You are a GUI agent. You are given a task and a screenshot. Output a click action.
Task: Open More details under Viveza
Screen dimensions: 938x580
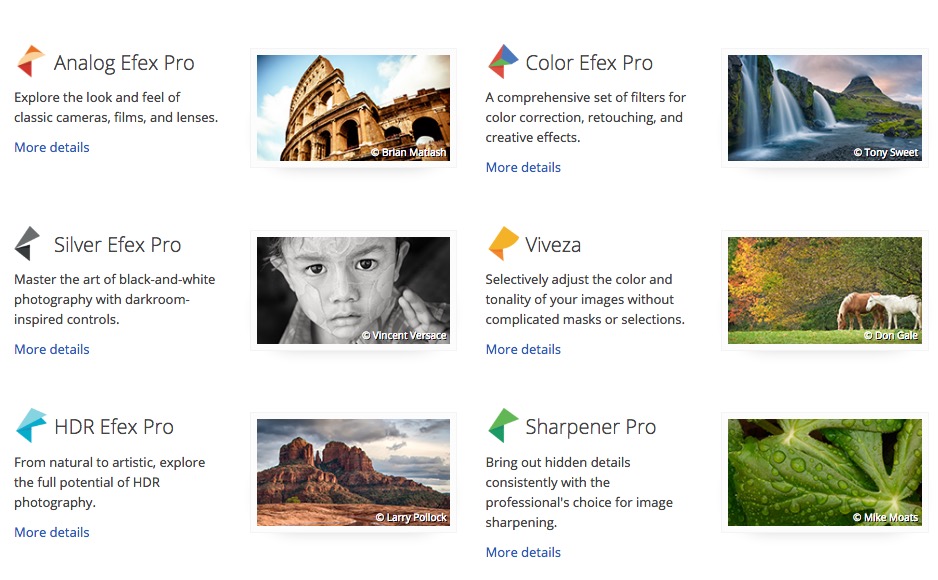tap(523, 349)
